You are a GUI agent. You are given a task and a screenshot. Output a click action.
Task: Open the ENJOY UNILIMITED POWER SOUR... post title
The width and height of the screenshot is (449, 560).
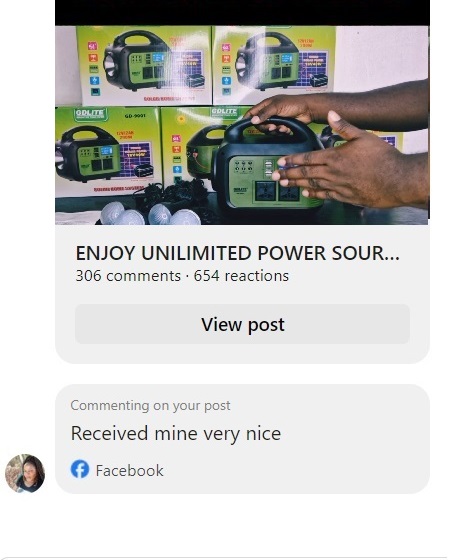[238, 253]
